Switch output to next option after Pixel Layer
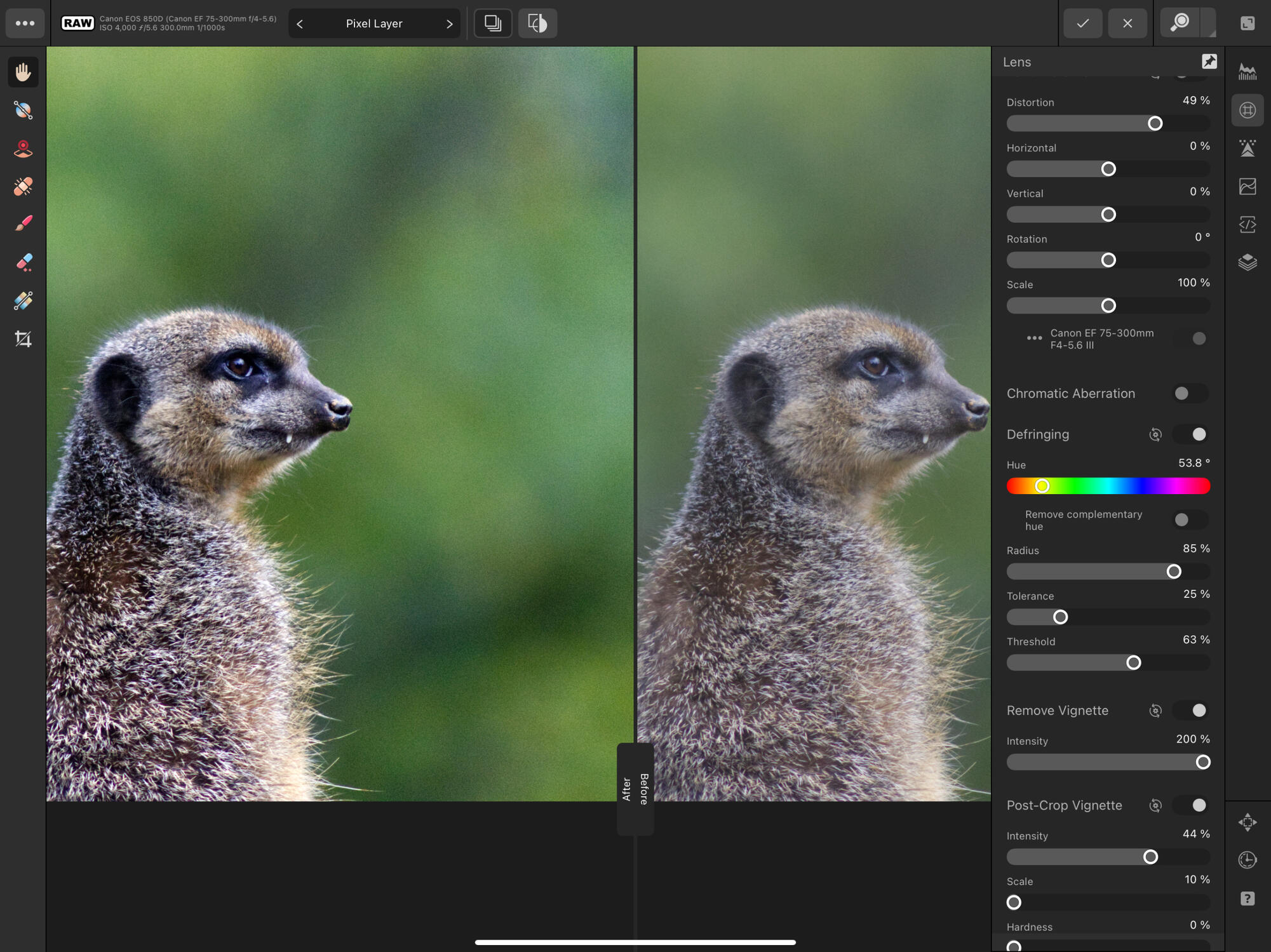The image size is (1271, 952). (x=450, y=24)
